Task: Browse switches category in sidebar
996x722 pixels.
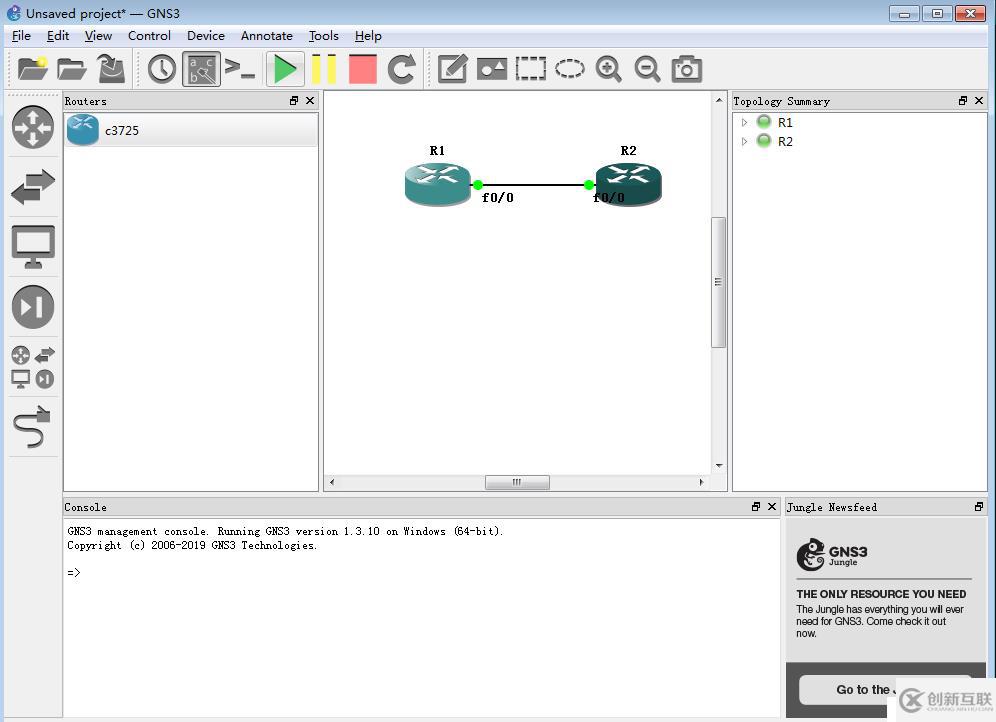Action: [x=32, y=187]
